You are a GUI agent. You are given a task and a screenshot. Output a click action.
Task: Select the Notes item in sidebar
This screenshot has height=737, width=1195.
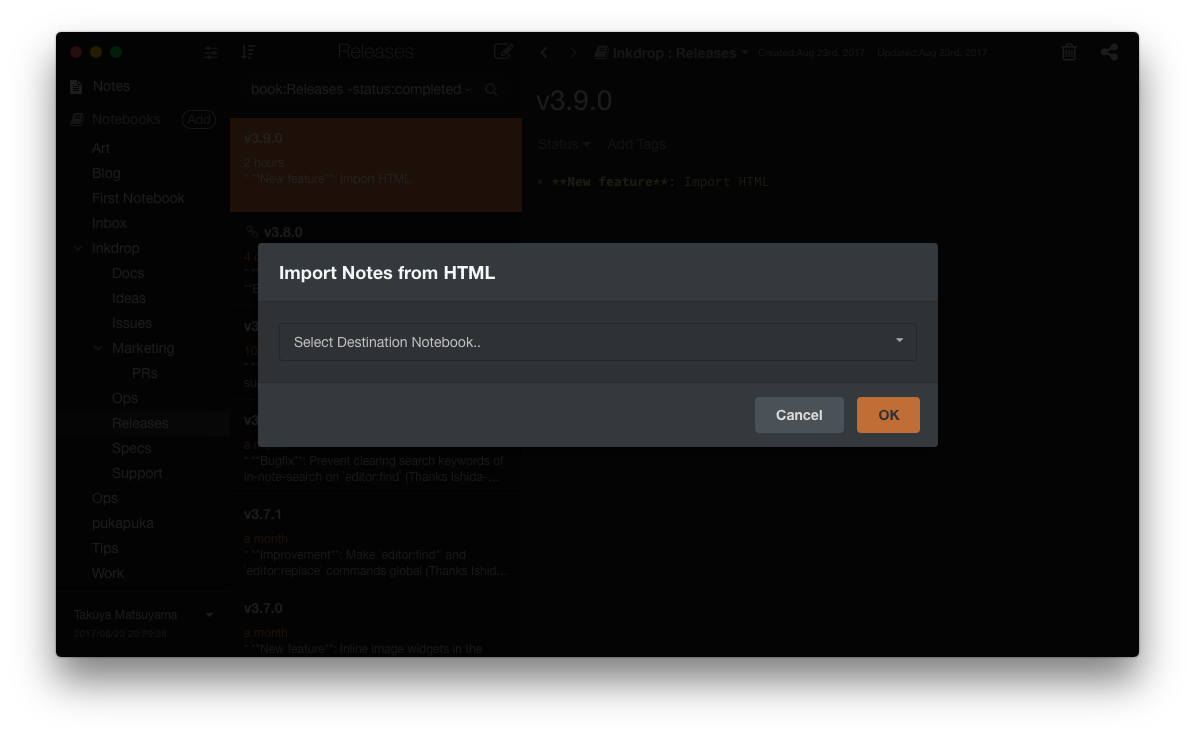click(x=111, y=87)
